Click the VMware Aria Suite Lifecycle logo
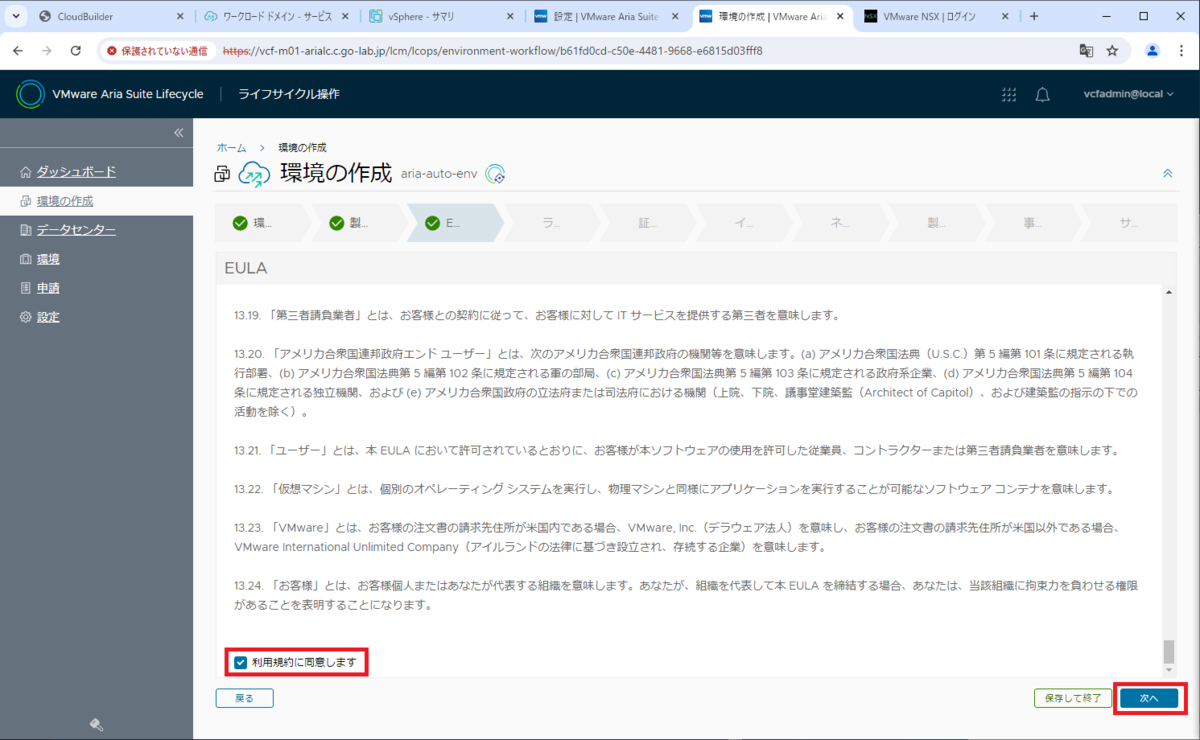This screenshot has height=740, width=1200. coord(31,94)
